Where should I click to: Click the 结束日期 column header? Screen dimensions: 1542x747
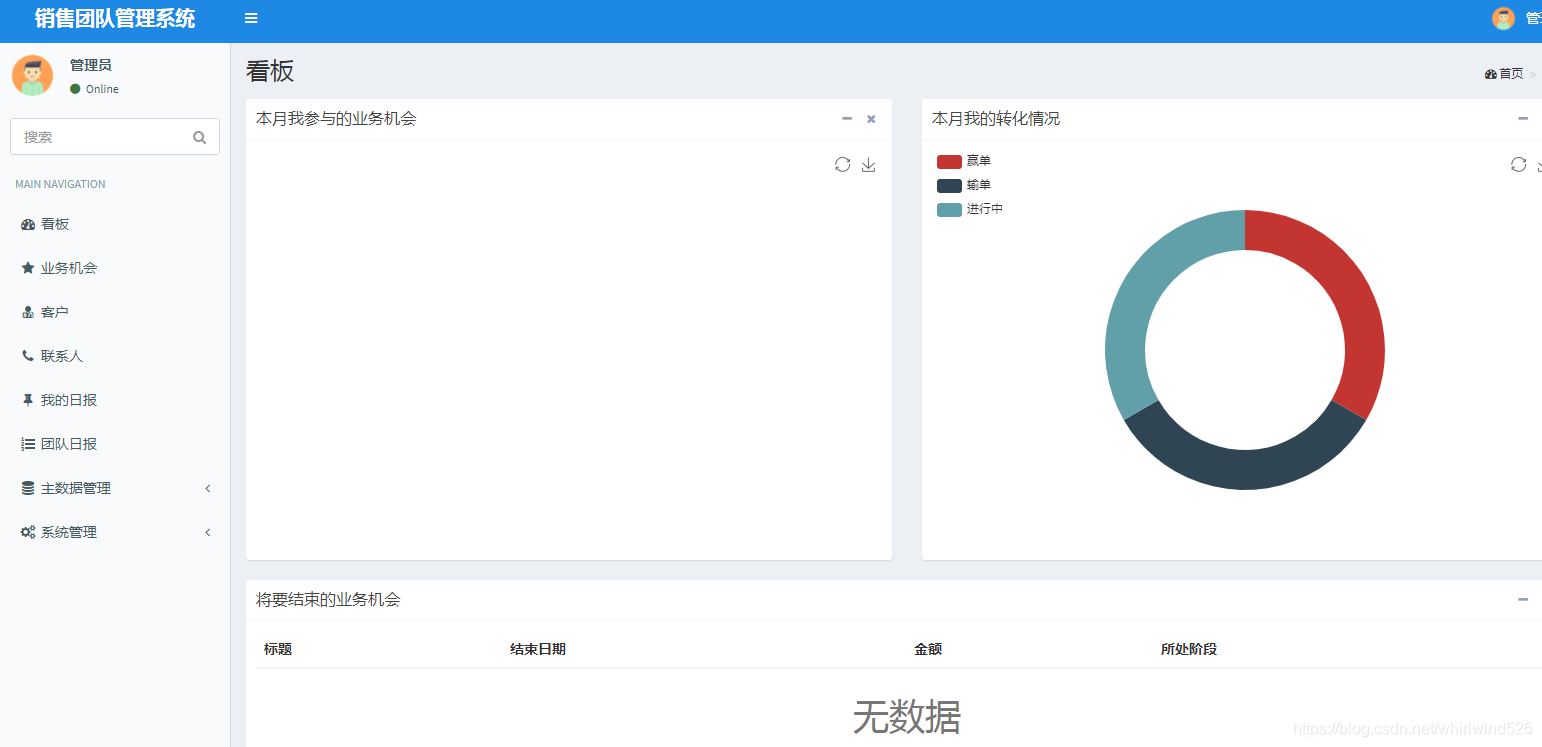[538, 649]
